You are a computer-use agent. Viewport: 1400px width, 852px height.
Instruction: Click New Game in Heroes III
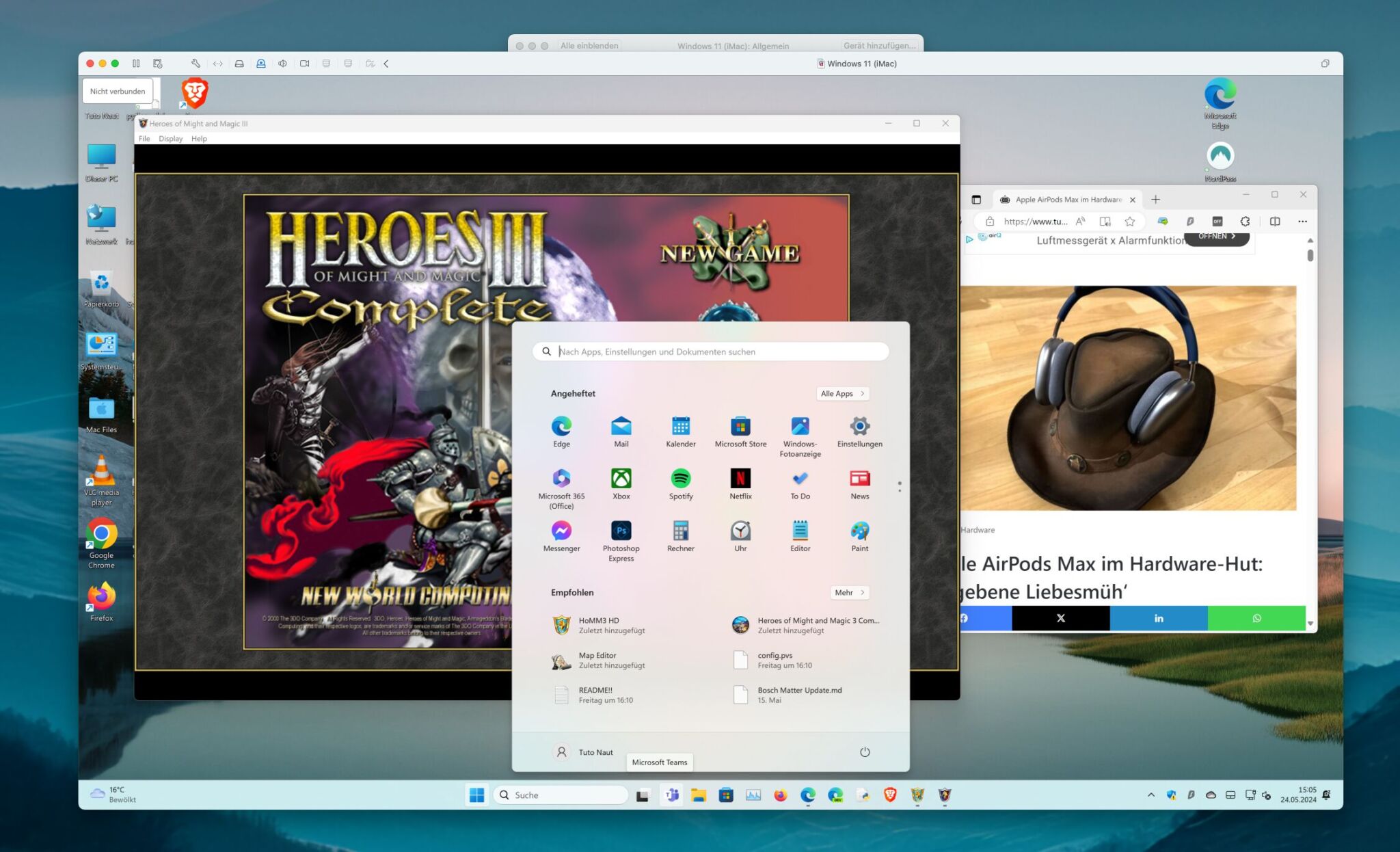[x=730, y=253]
